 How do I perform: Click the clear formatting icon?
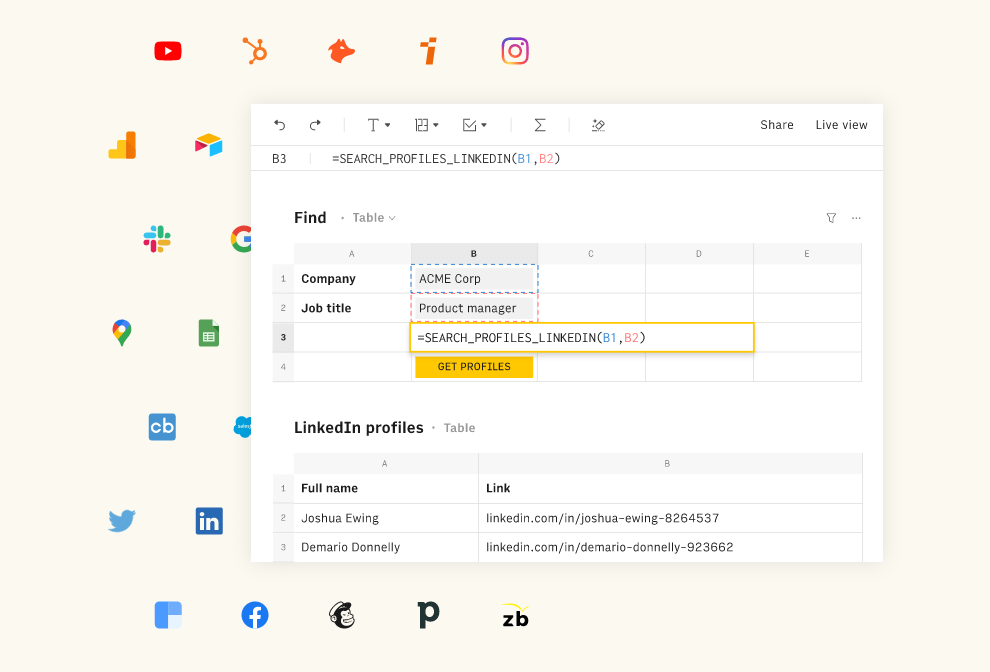(x=598, y=125)
